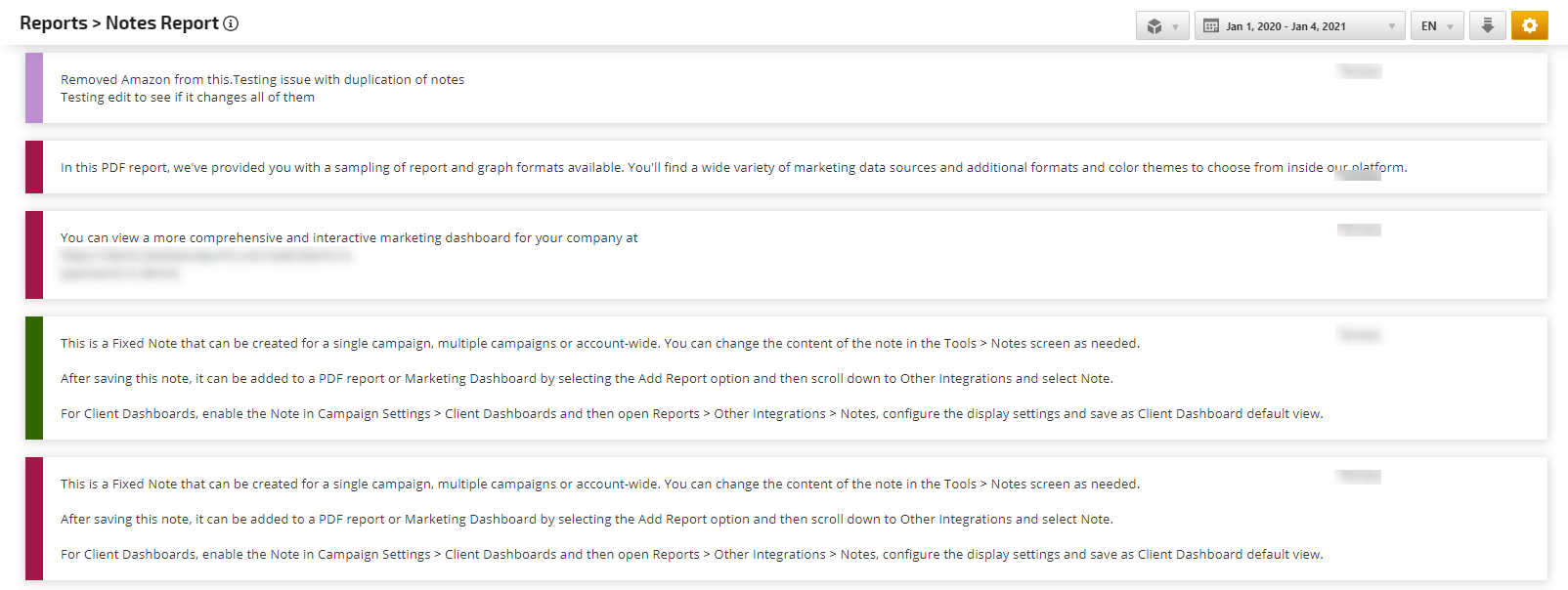Click the purple color bar on first note
The height and width of the screenshot is (590, 1568).
tap(34, 88)
